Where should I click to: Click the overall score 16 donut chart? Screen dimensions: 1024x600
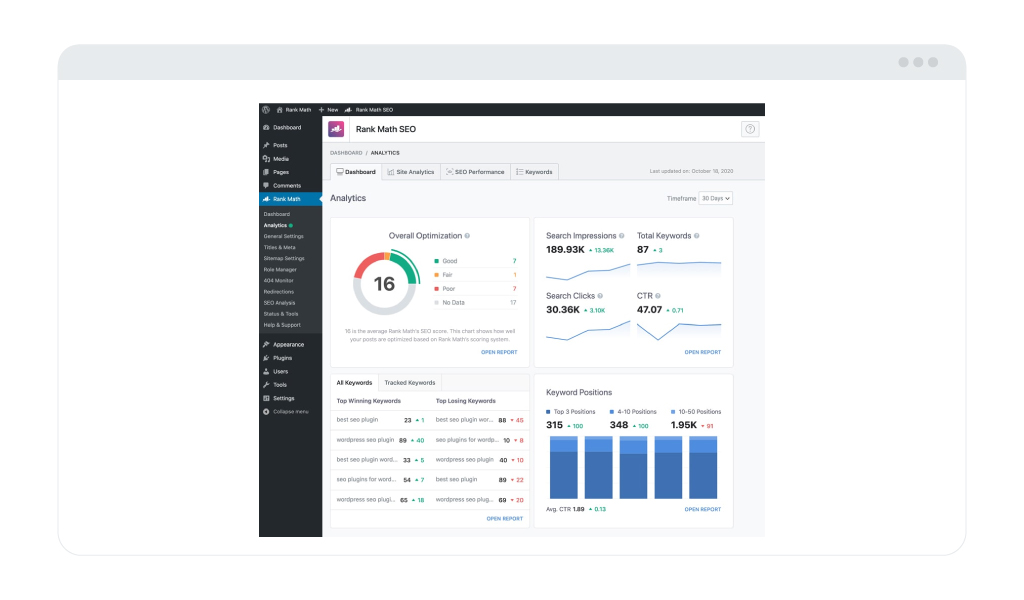pyautogui.click(x=385, y=283)
